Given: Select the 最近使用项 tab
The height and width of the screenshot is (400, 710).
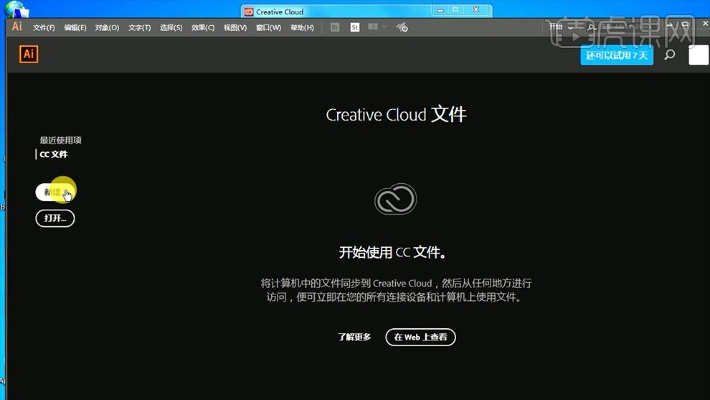Looking at the screenshot, I should (x=61, y=140).
